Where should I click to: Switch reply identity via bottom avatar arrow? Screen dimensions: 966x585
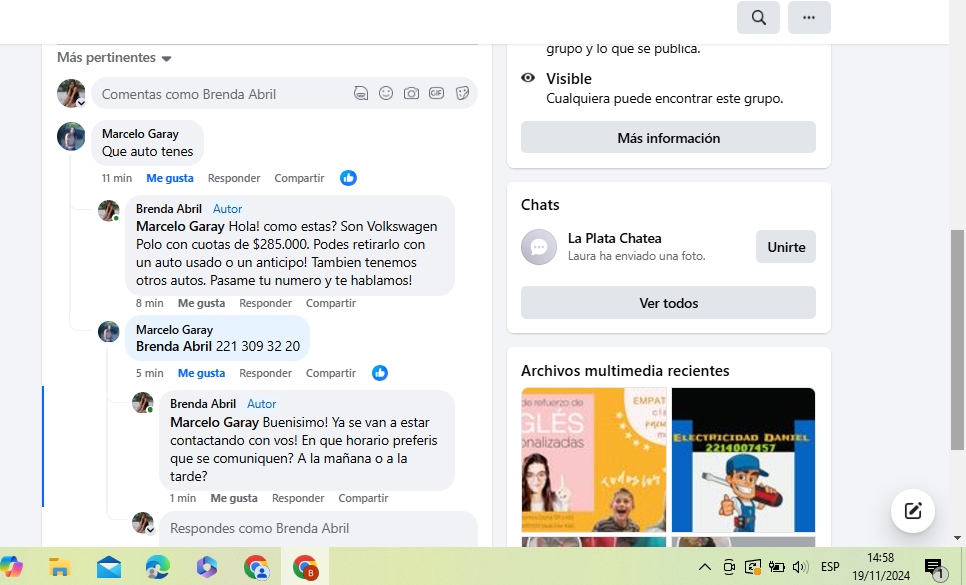(150, 530)
